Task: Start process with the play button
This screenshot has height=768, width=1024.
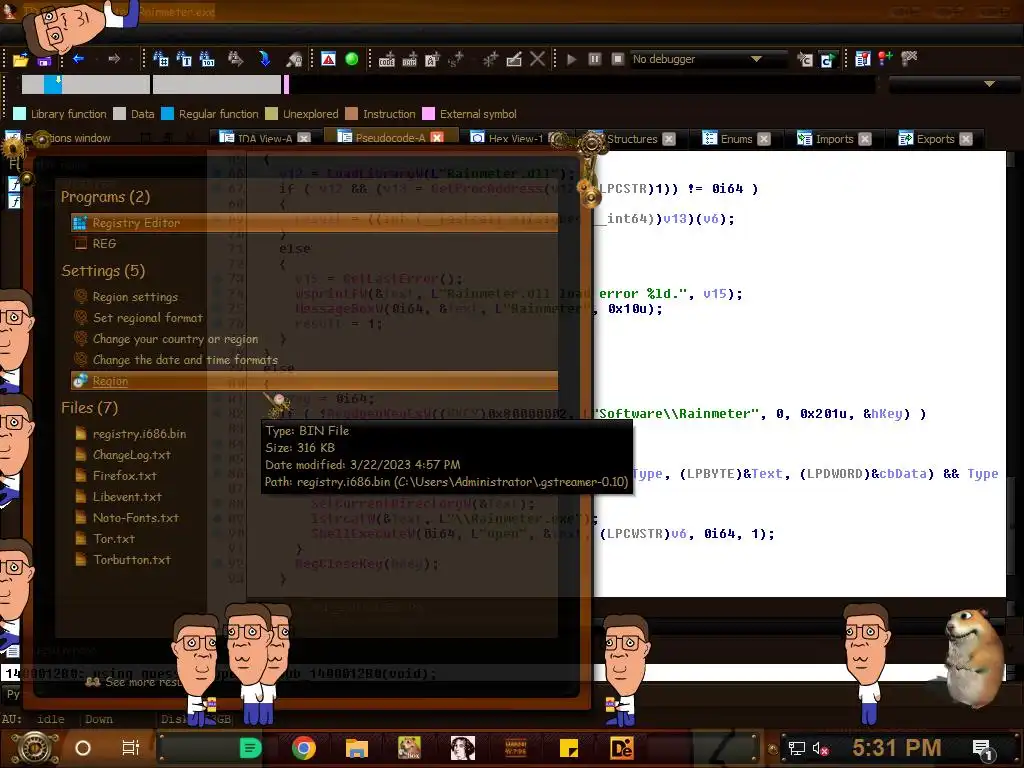Action: [x=571, y=59]
